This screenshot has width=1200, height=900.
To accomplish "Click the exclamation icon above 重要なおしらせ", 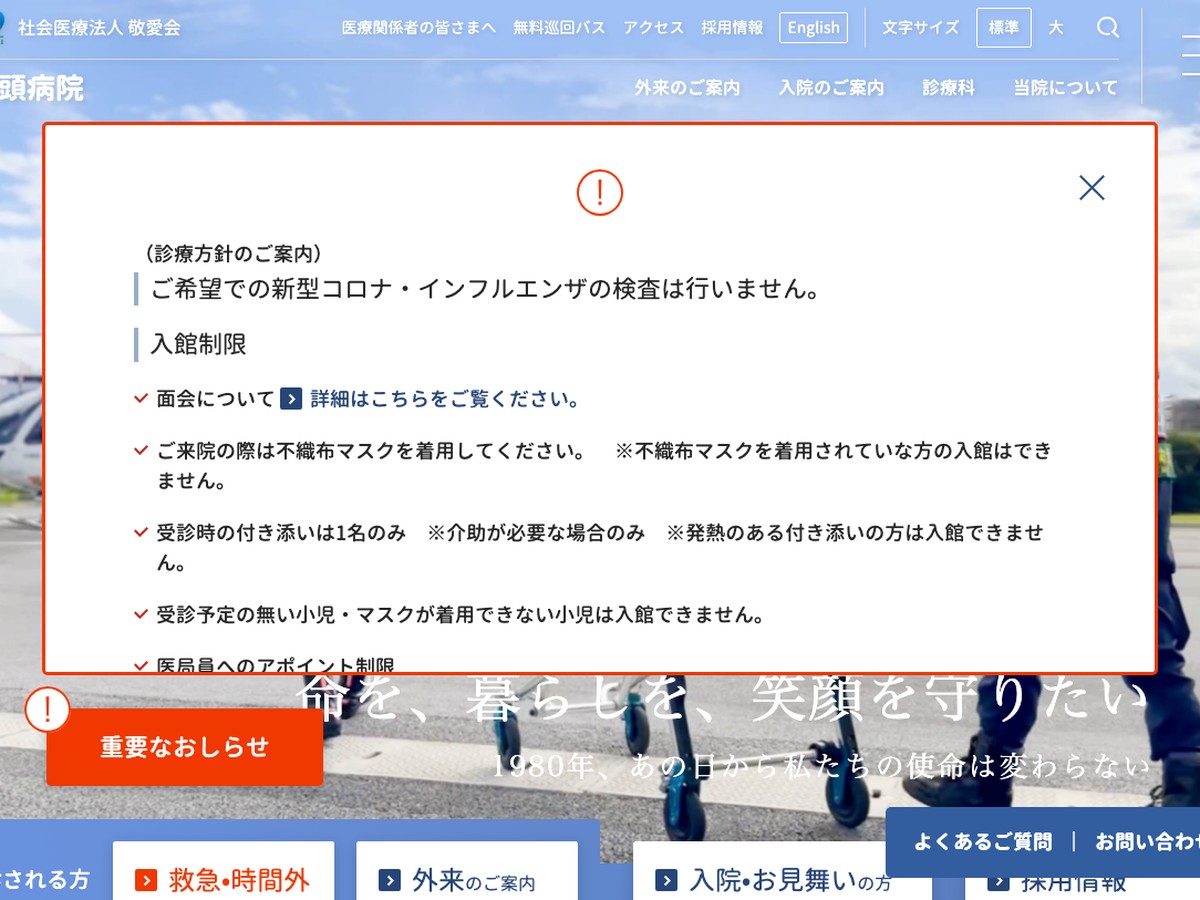I will click(x=47, y=710).
